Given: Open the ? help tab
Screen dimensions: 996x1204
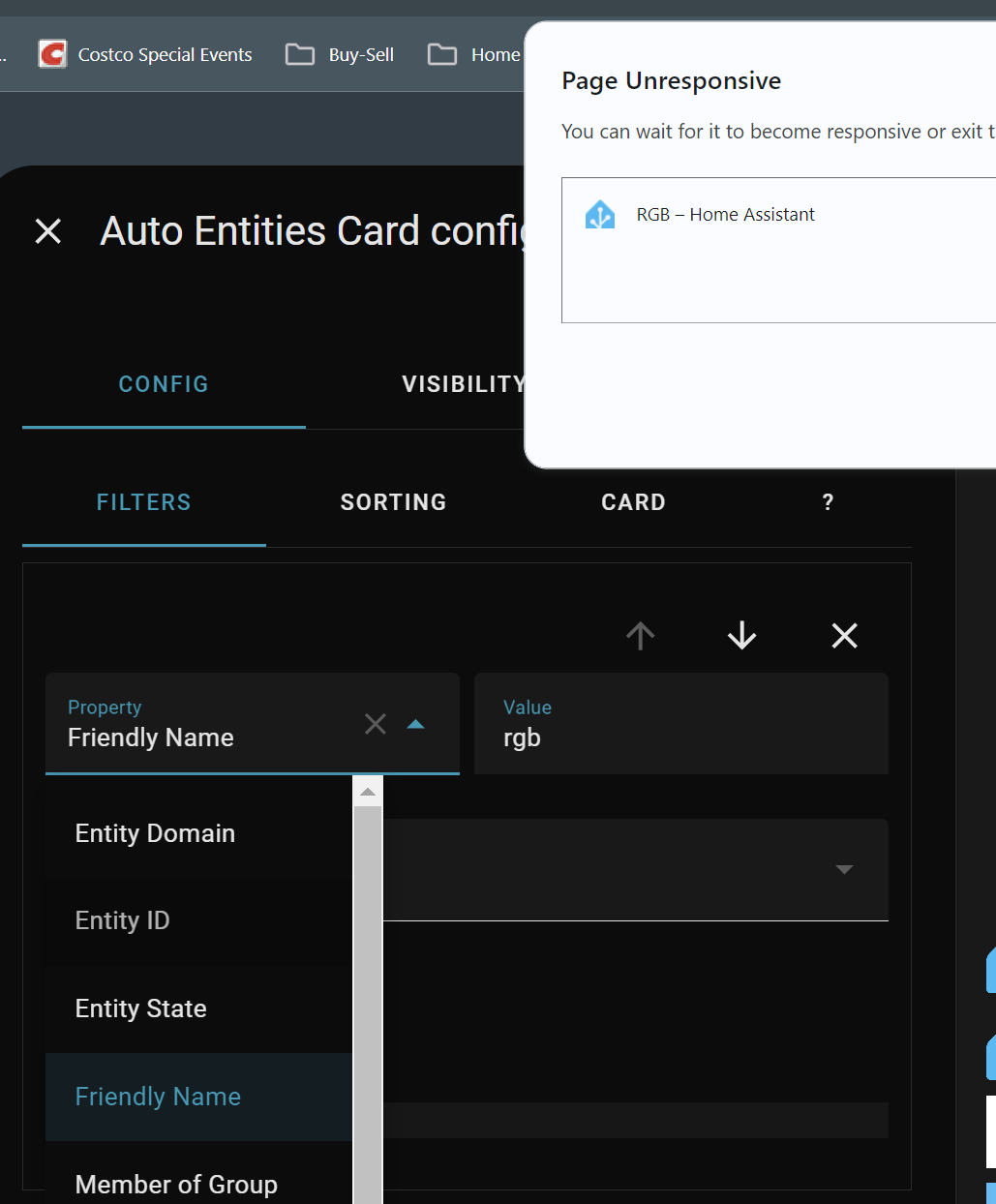Looking at the screenshot, I should pyautogui.click(x=828, y=502).
